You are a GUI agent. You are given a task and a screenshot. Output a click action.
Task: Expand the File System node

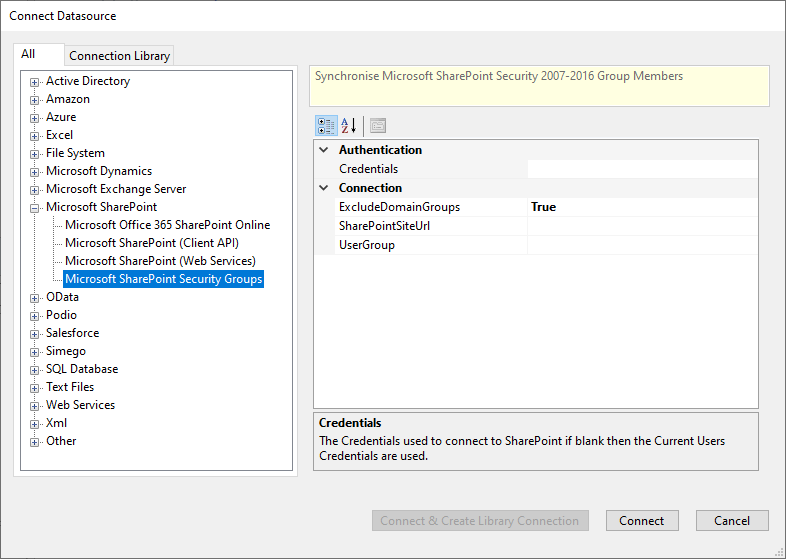pyautogui.click(x=34, y=154)
